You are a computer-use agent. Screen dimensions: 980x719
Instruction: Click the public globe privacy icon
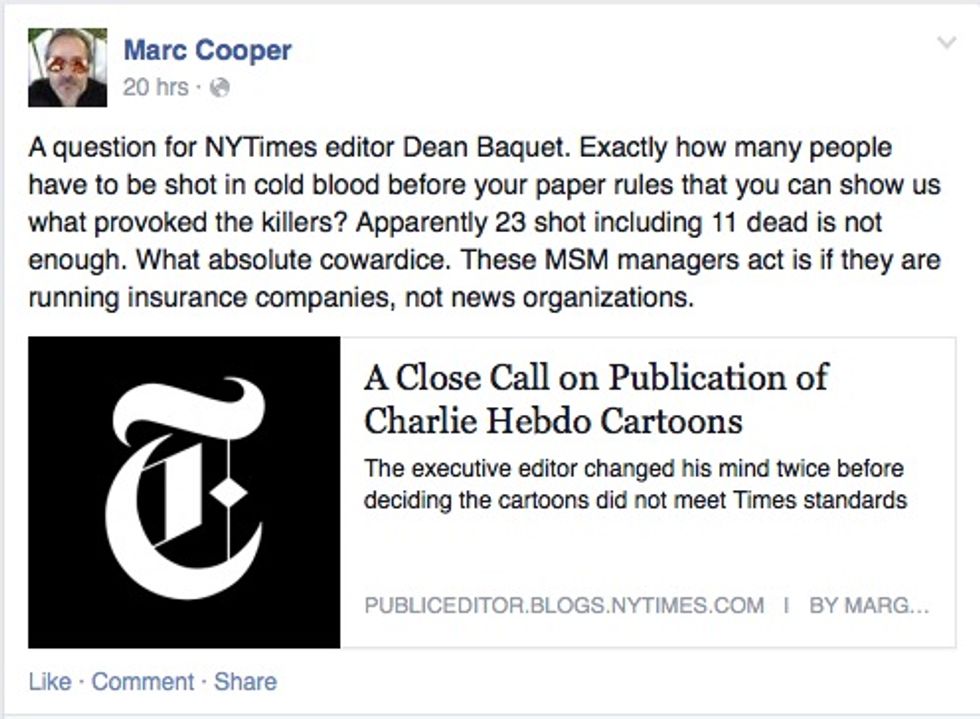tap(221, 88)
